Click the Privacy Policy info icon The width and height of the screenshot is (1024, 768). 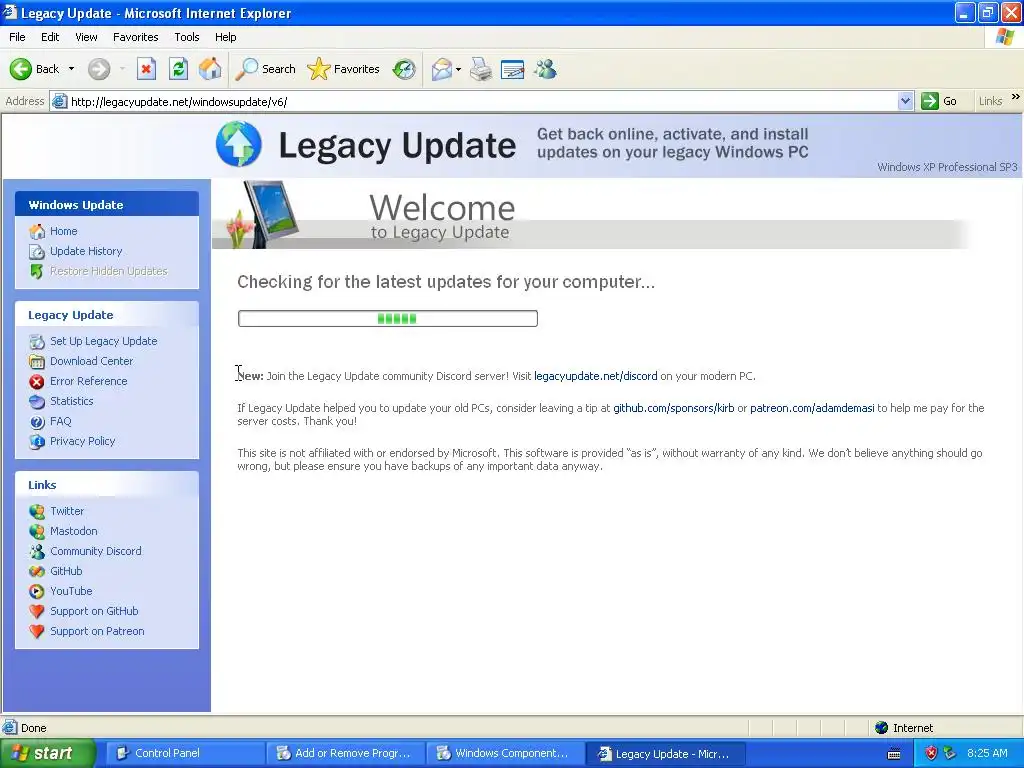[37, 441]
